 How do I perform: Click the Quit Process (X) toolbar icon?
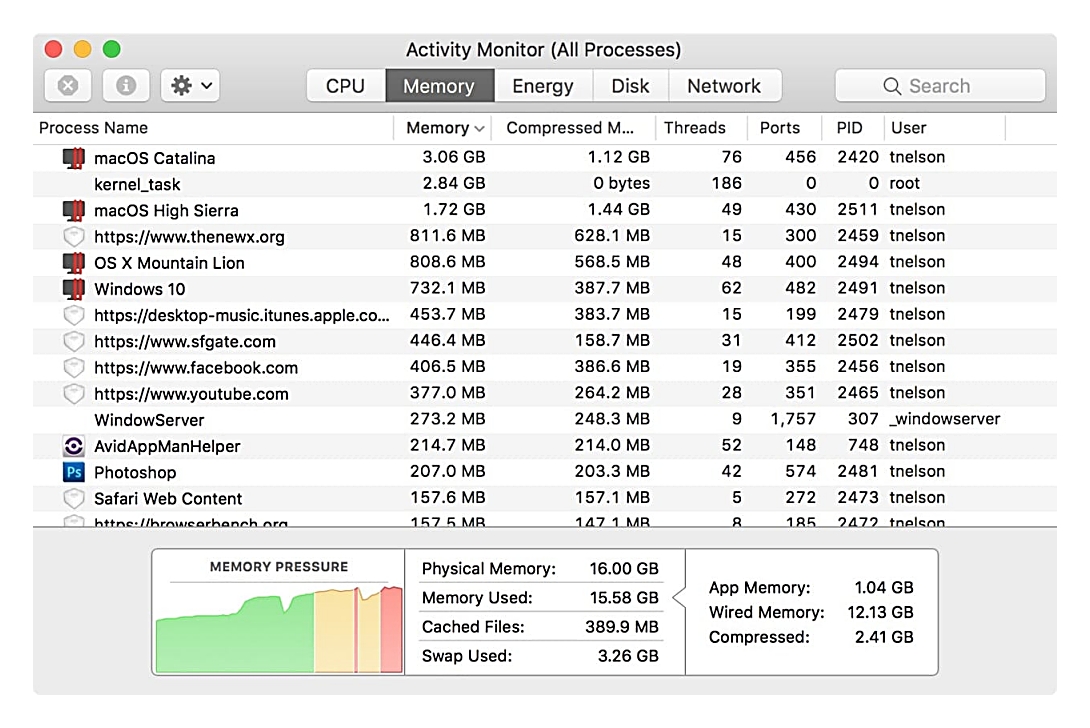click(67, 86)
